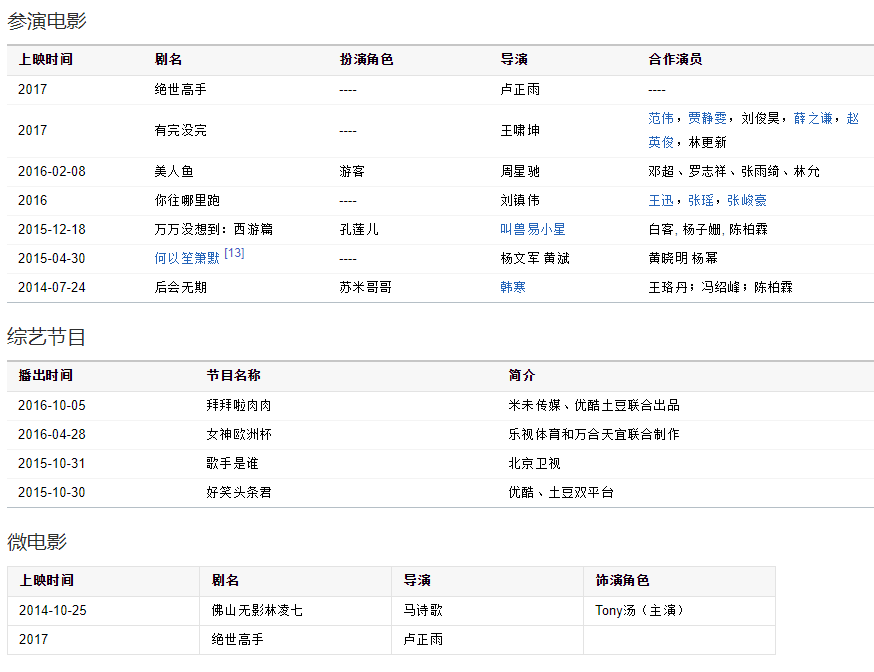Click the 上映时间 header in 参演电影 table
Image resolution: width=874 pixels, height=672 pixels.
click(46, 60)
